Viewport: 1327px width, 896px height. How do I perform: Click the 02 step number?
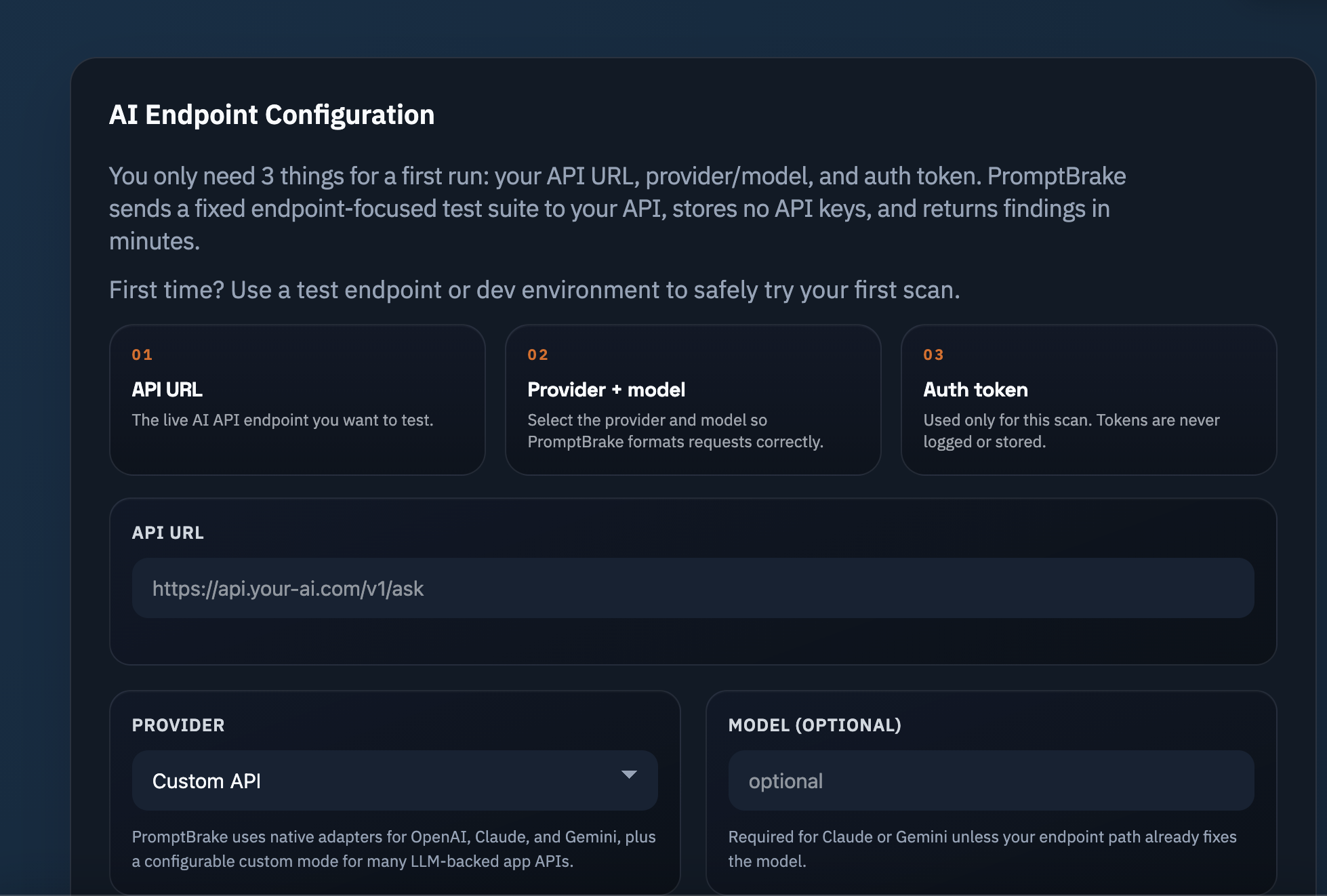pyautogui.click(x=537, y=355)
